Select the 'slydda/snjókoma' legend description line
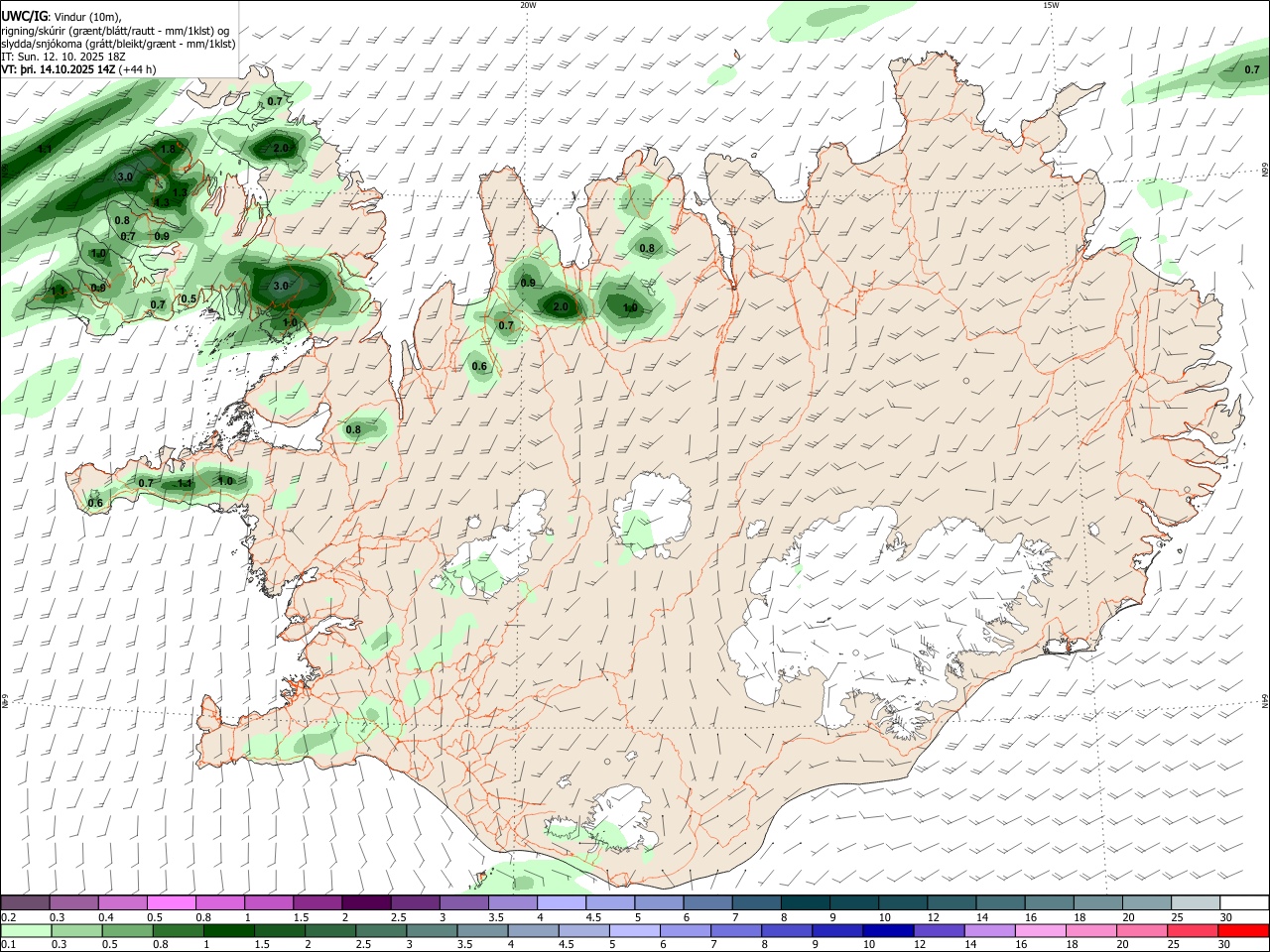Viewport: 1270px width, 952px height. pos(118,44)
